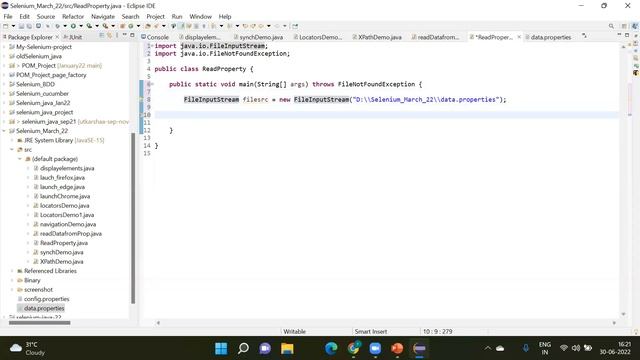
Task: Click the Package Explorer view menu icon
Action: pyautogui.click(x=117, y=36)
